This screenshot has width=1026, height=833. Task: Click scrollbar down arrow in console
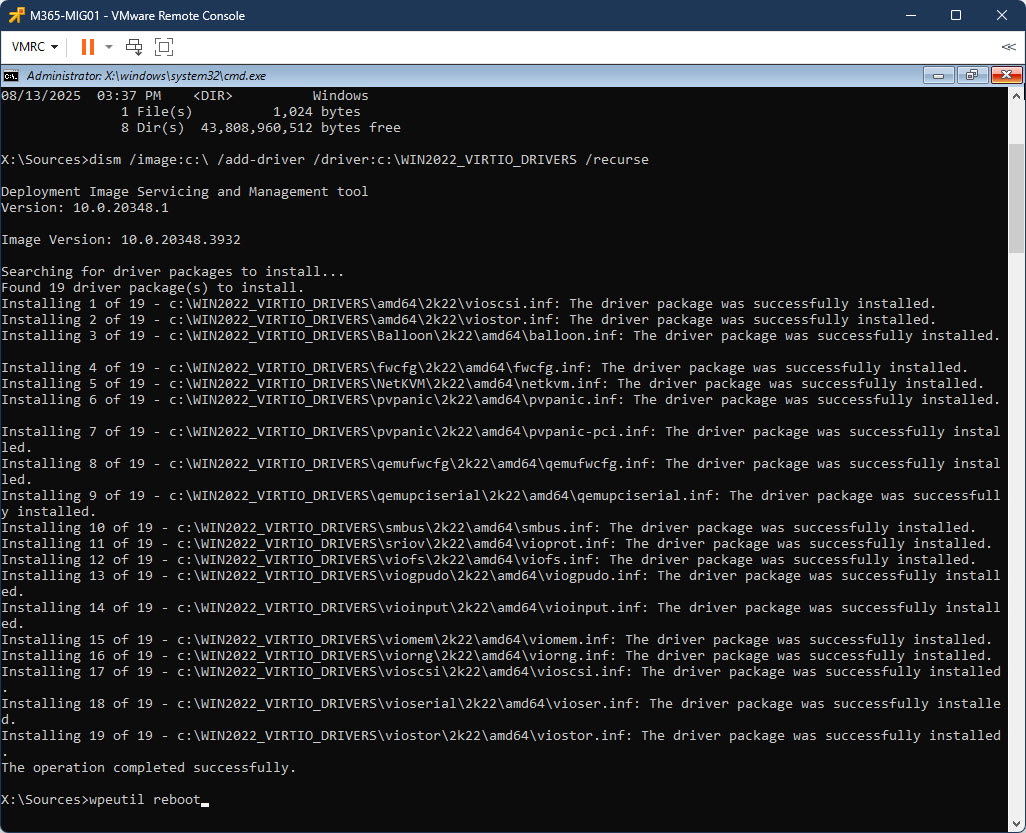pos(1016,824)
